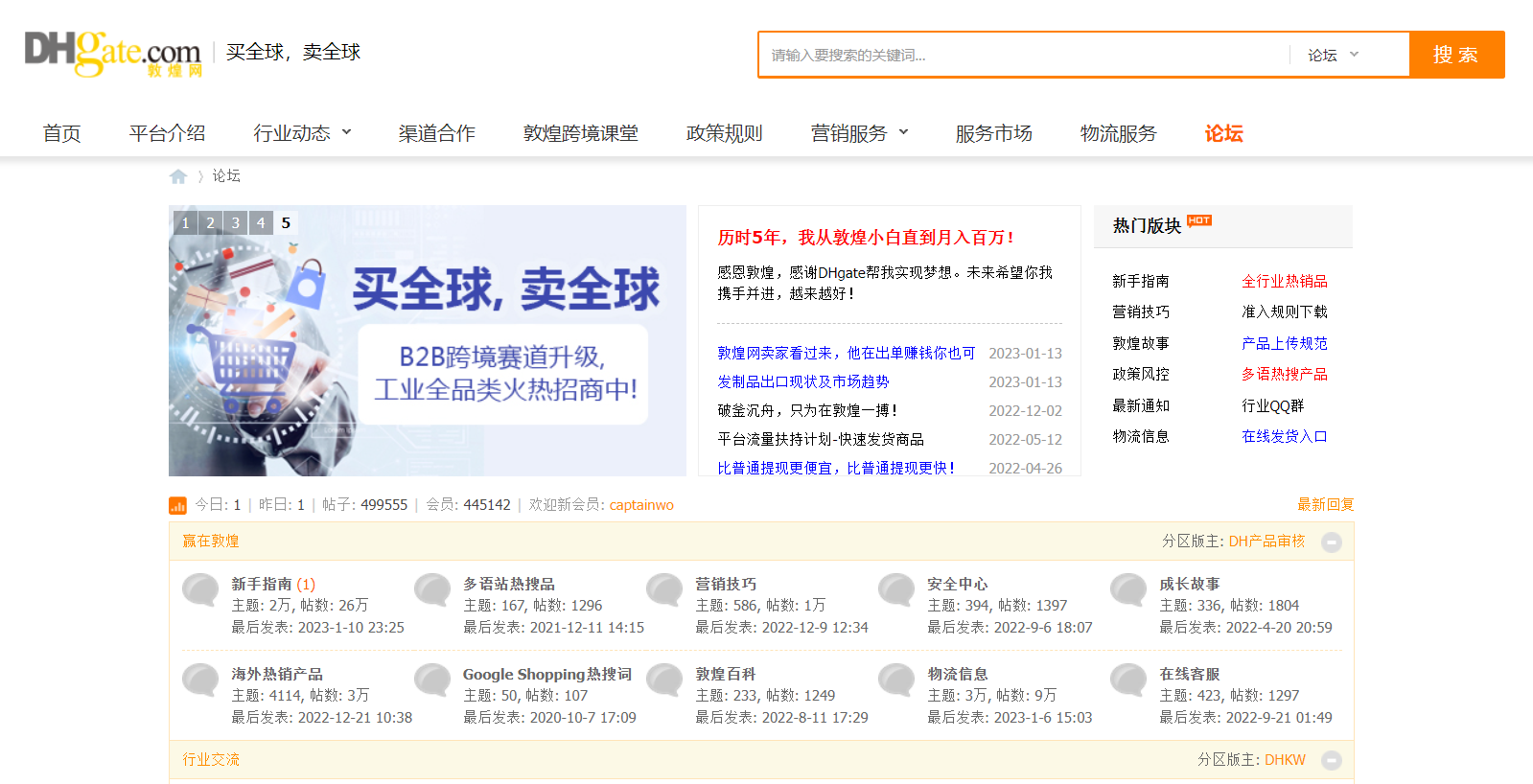1533x784 pixels.
Task: Open 政策风控 hot section
Action: (1140, 374)
